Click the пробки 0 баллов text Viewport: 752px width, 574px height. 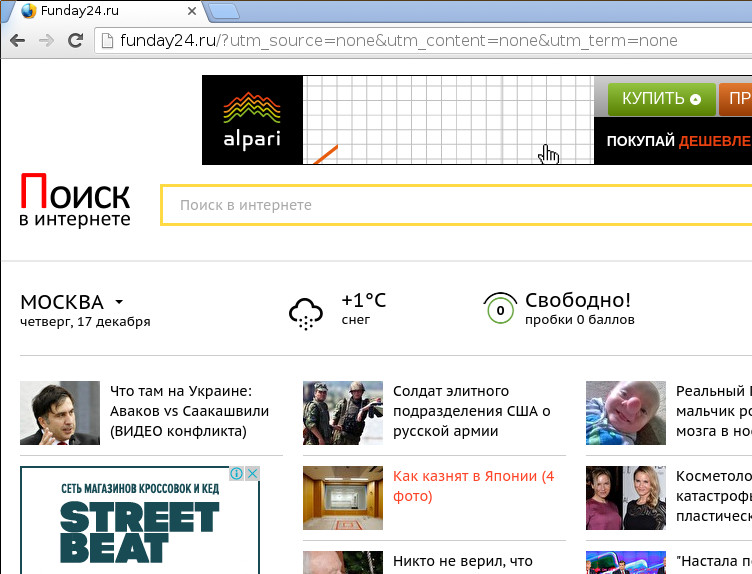[x=579, y=320]
